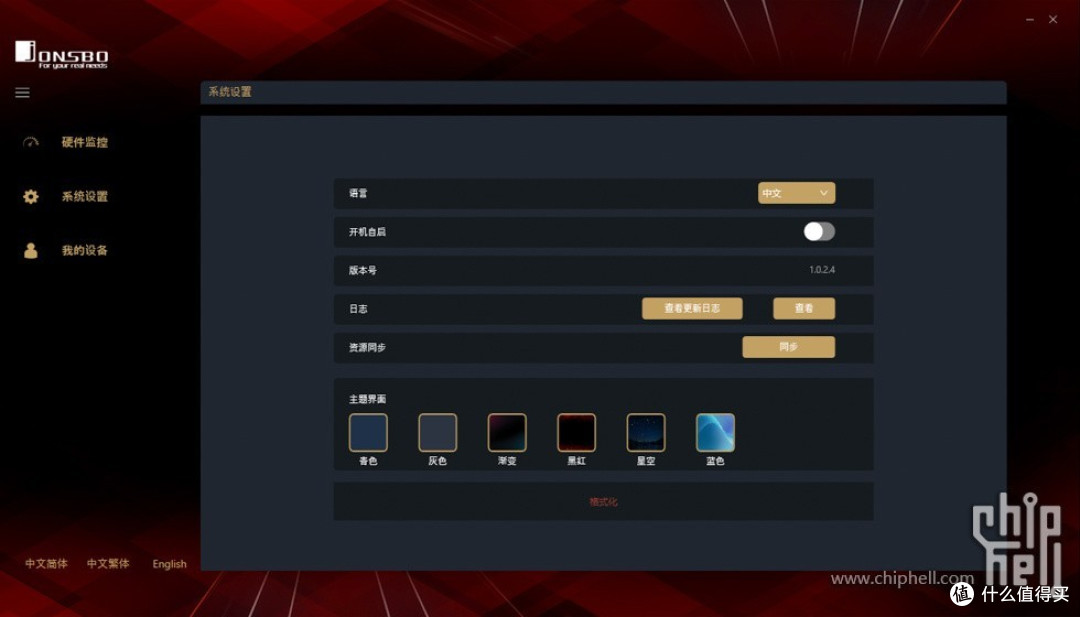The width and height of the screenshot is (1080, 617).
Task: Select the 黑红 theme thumbnail
Action: 577,432
